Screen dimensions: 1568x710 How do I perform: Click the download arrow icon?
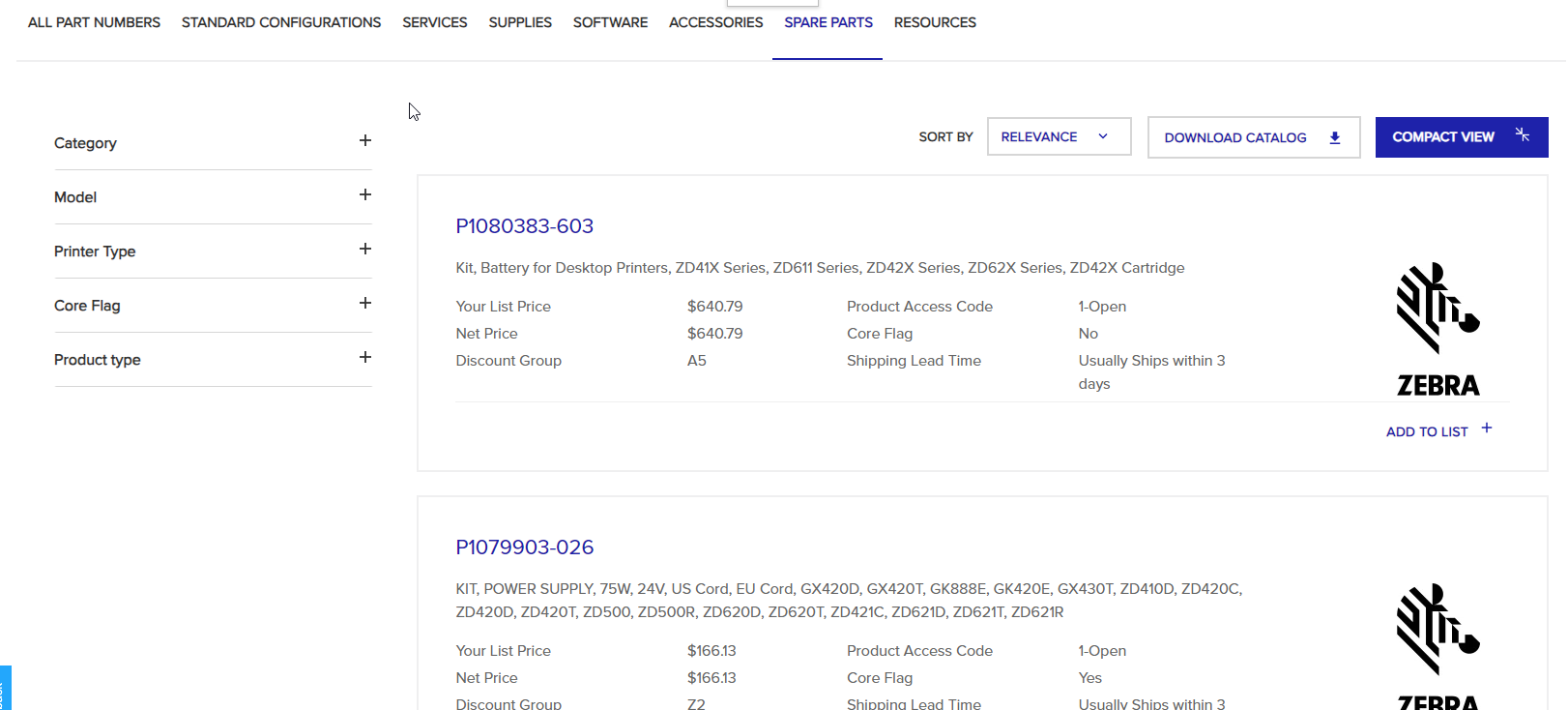1334,138
